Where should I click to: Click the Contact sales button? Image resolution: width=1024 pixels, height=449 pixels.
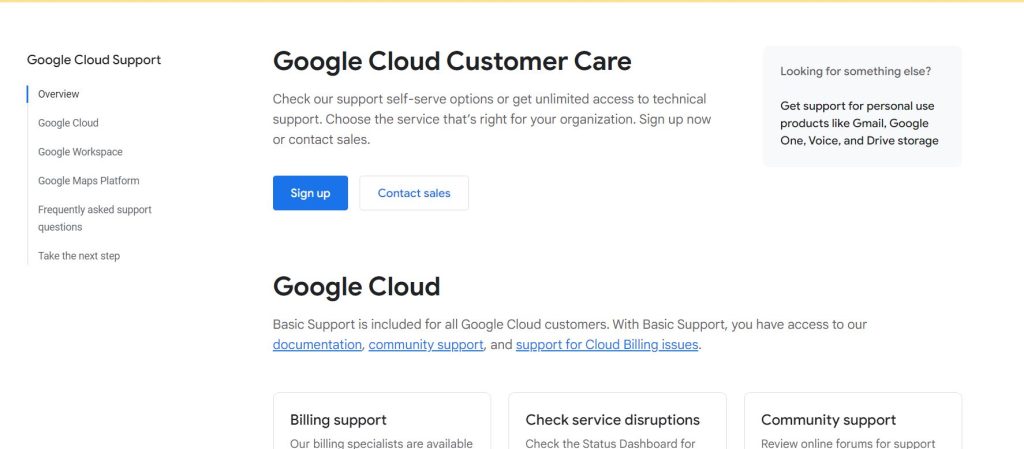point(414,193)
